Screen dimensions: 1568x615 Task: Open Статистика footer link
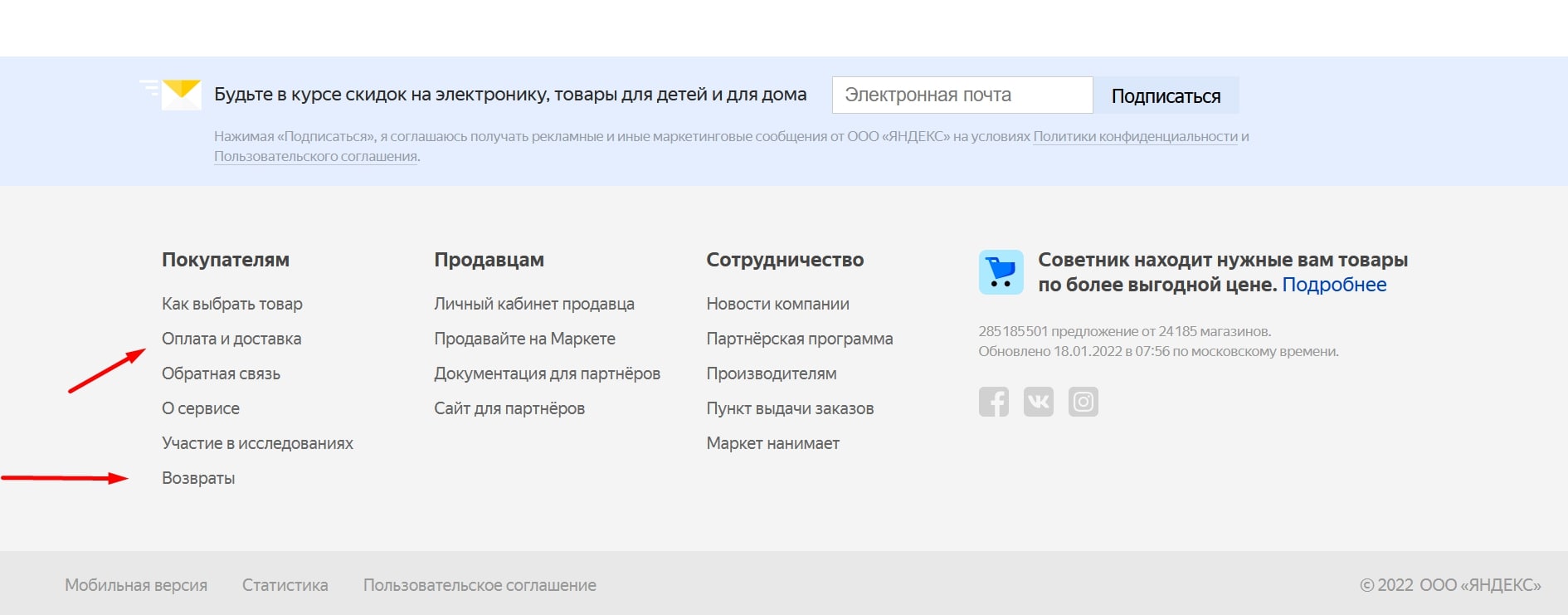point(285,585)
